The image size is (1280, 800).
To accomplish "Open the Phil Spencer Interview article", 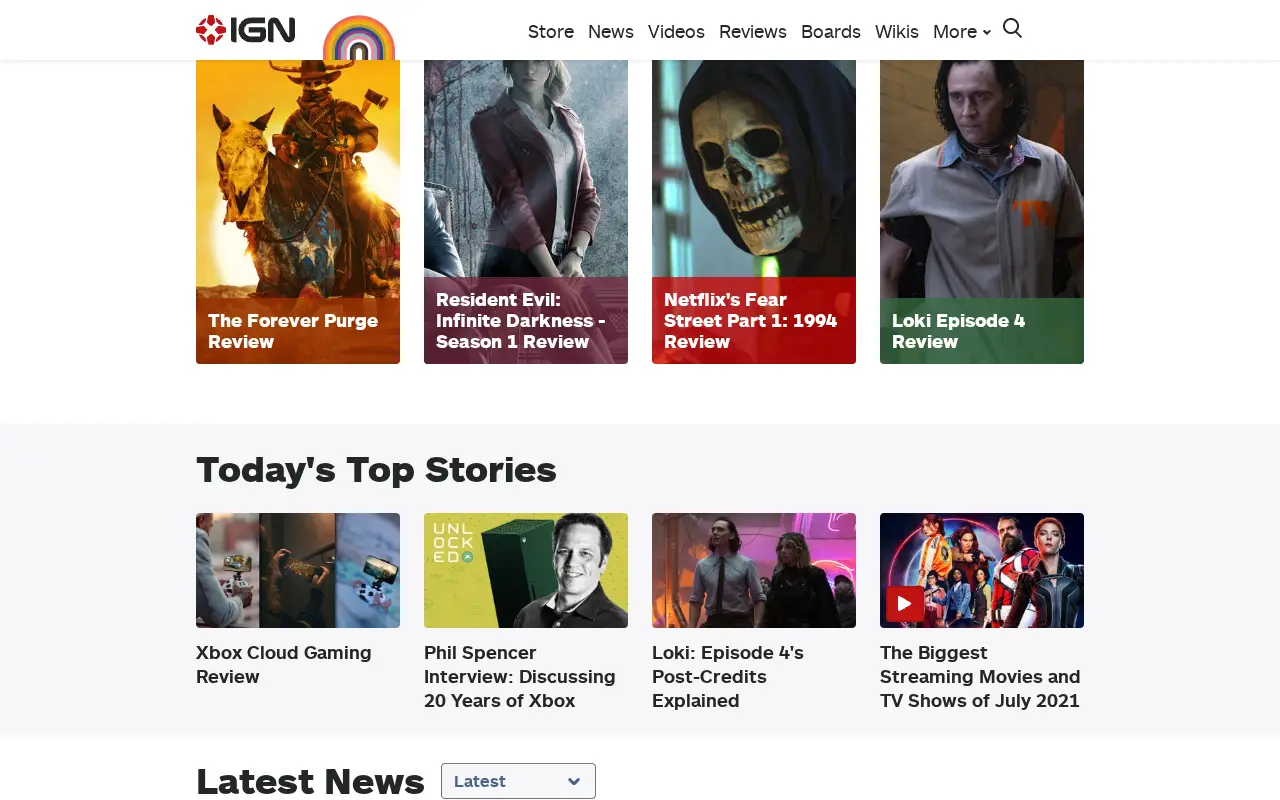I will click(520, 676).
